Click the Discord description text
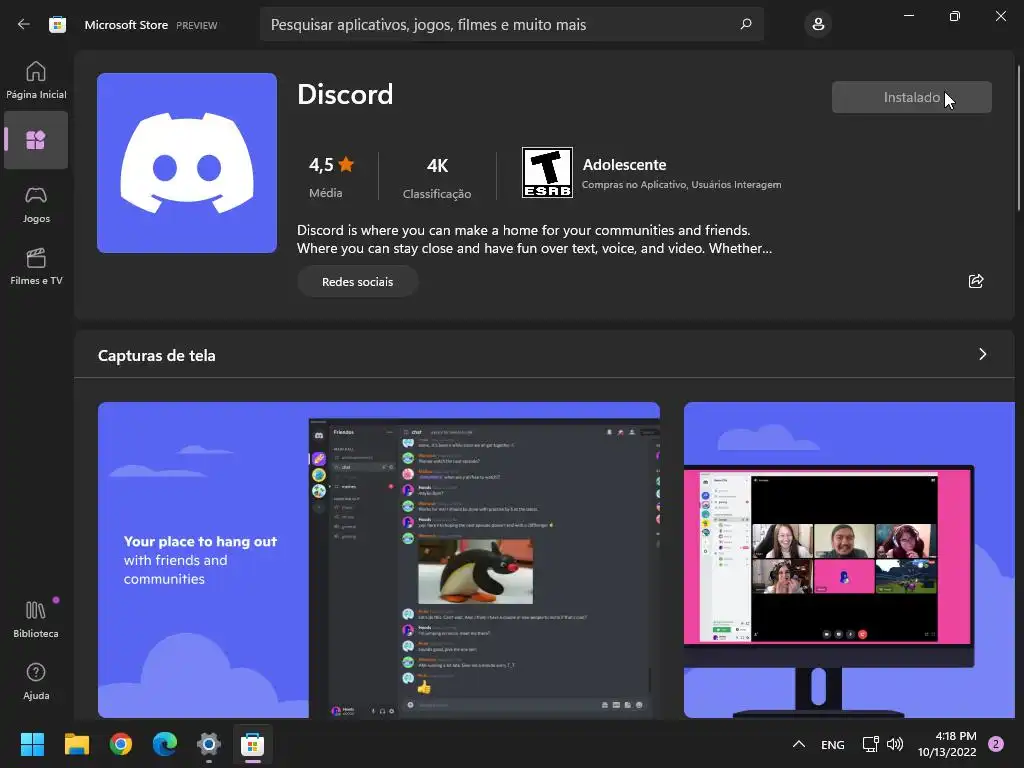Viewport: 1024px width, 768px height. pos(534,239)
